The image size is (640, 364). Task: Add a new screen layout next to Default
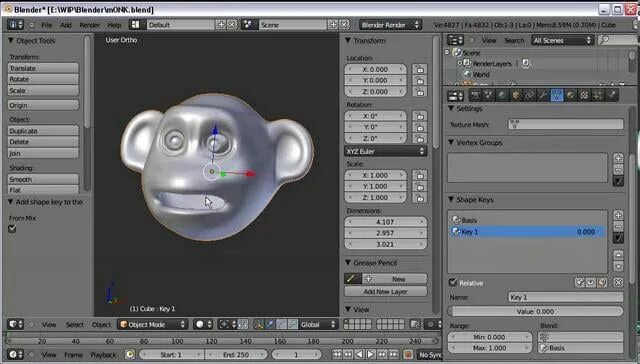pos(221,25)
